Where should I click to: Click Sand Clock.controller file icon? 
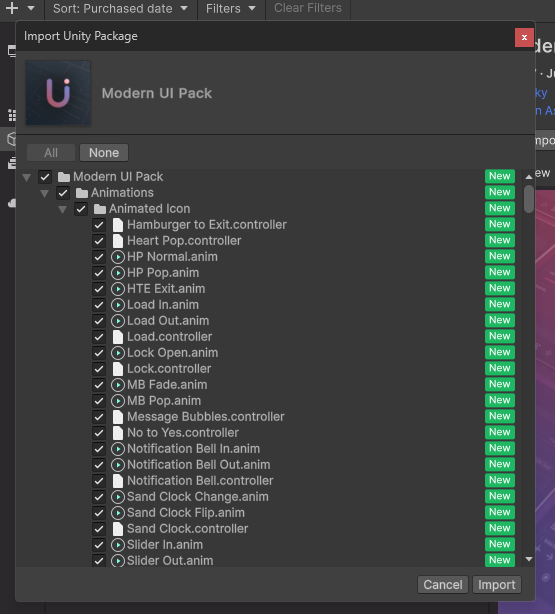pos(118,529)
